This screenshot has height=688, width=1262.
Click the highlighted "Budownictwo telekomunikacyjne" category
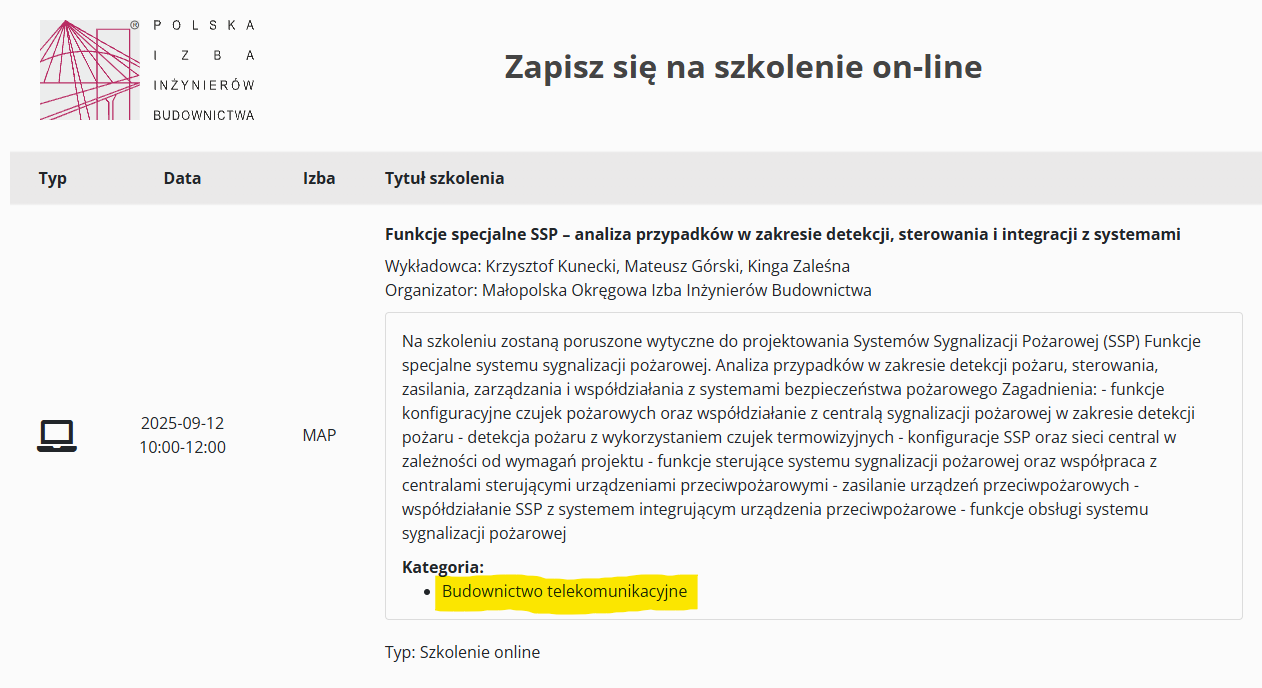point(564,591)
